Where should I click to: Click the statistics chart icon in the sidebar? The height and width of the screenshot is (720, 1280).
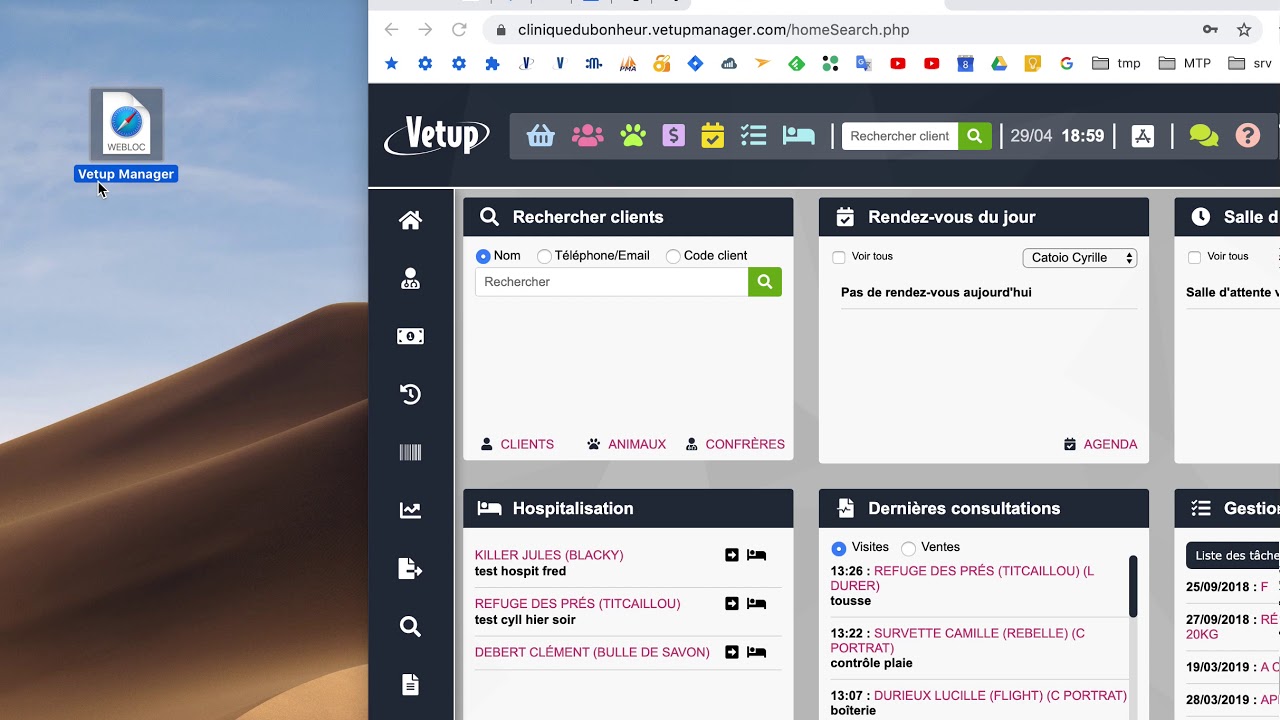pos(410,510)
